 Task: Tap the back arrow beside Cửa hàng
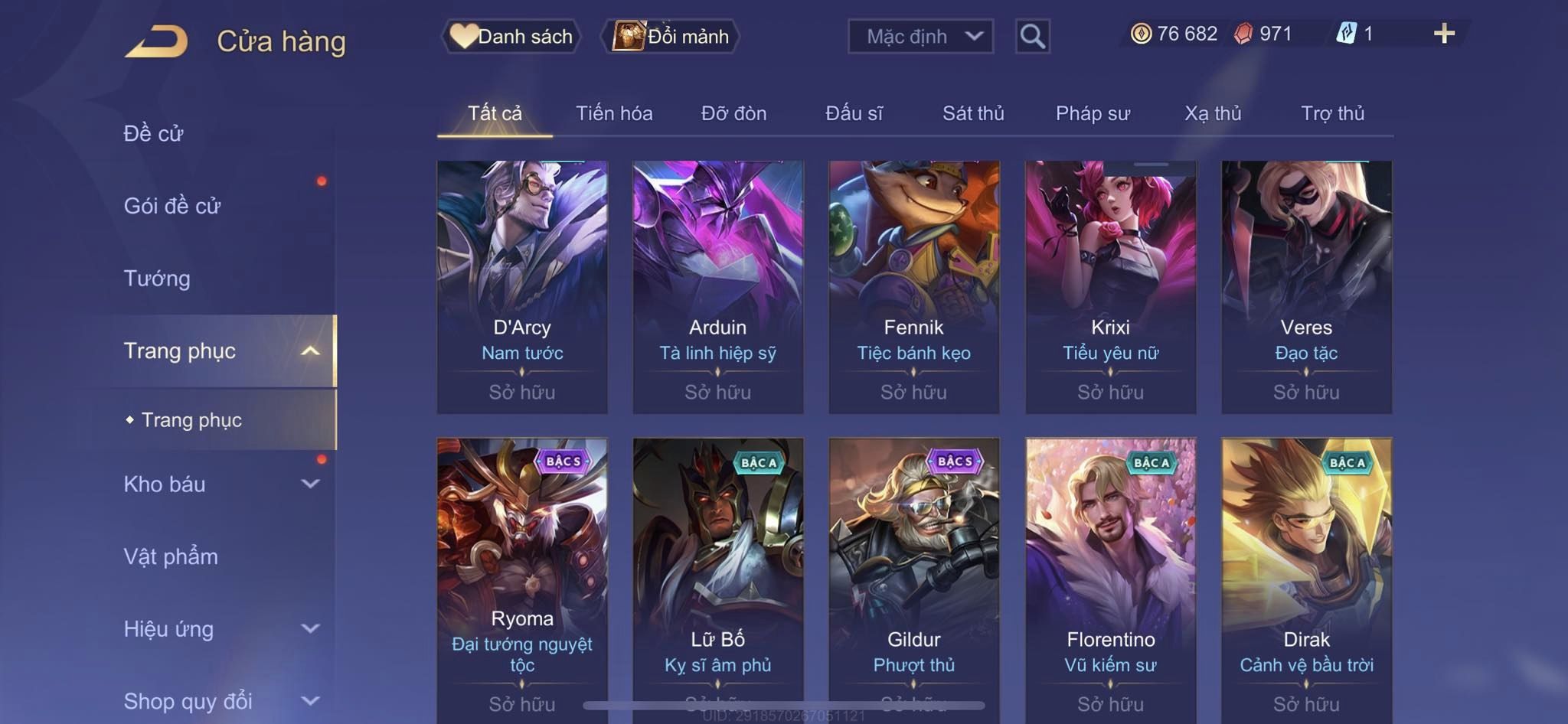tap(158, 41)
